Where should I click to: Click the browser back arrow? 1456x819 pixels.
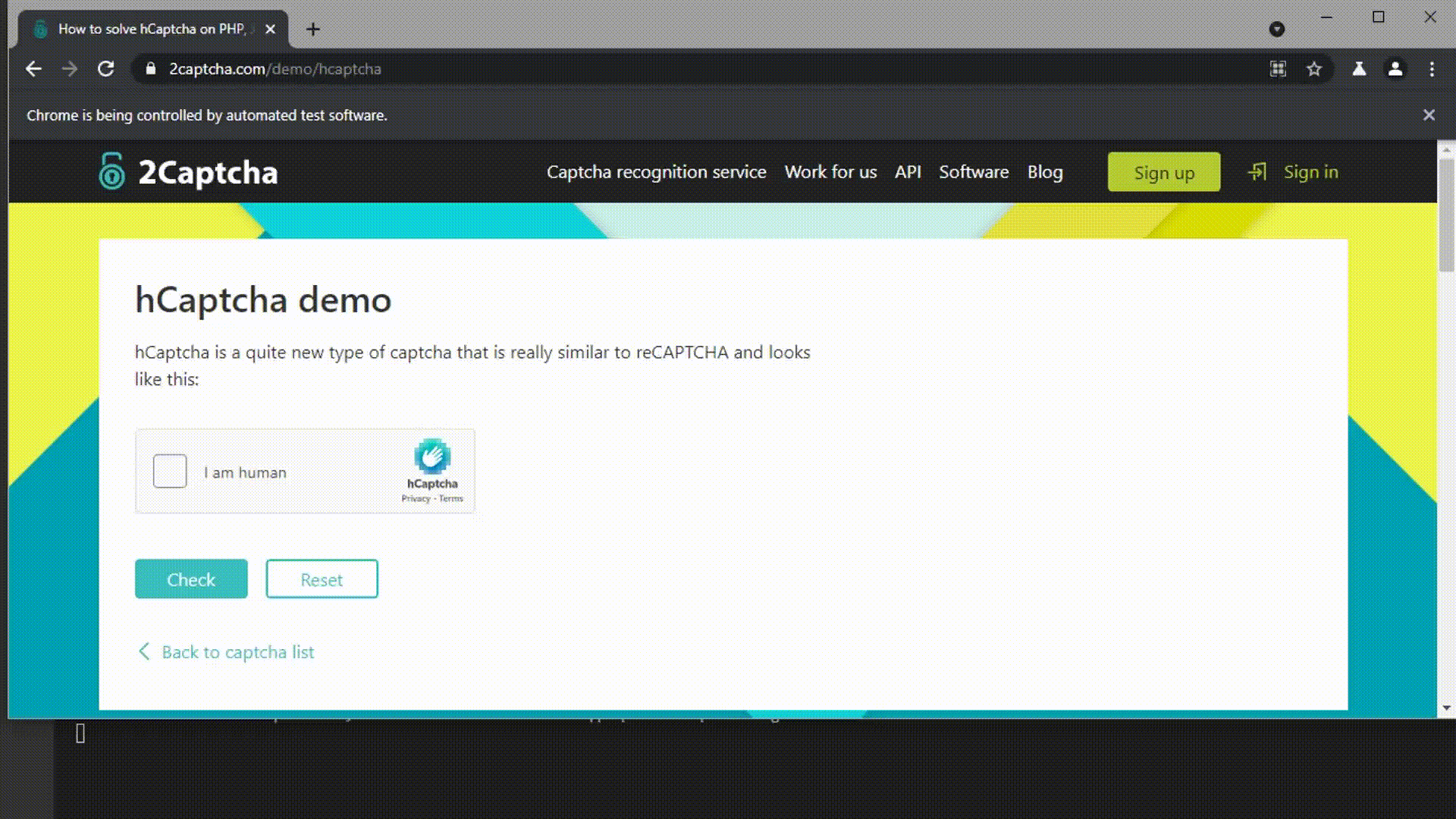click(x=33, y=69)
